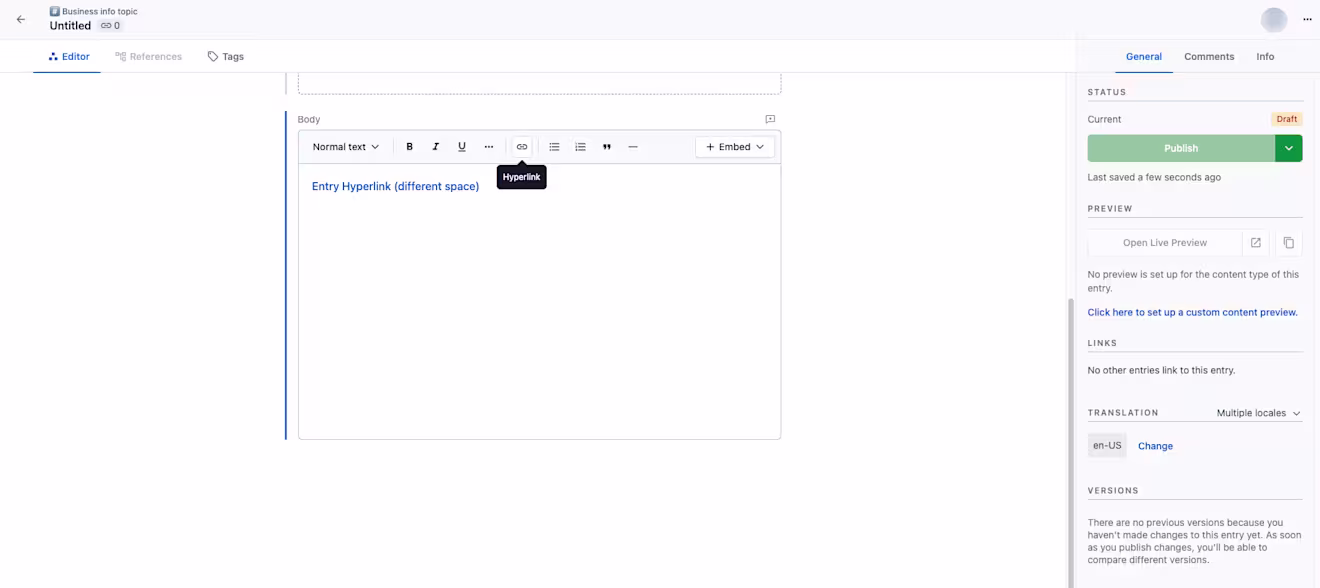Open the Comments sidebar tab

point(1209,57)
